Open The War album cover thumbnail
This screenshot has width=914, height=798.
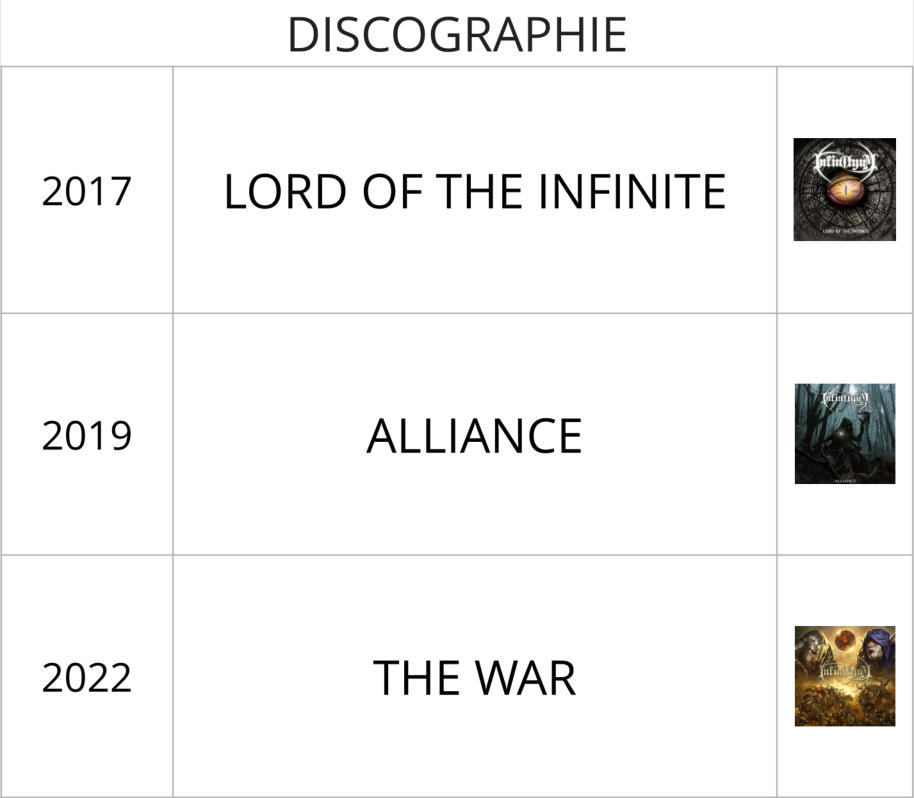click(x=844, y=676)
